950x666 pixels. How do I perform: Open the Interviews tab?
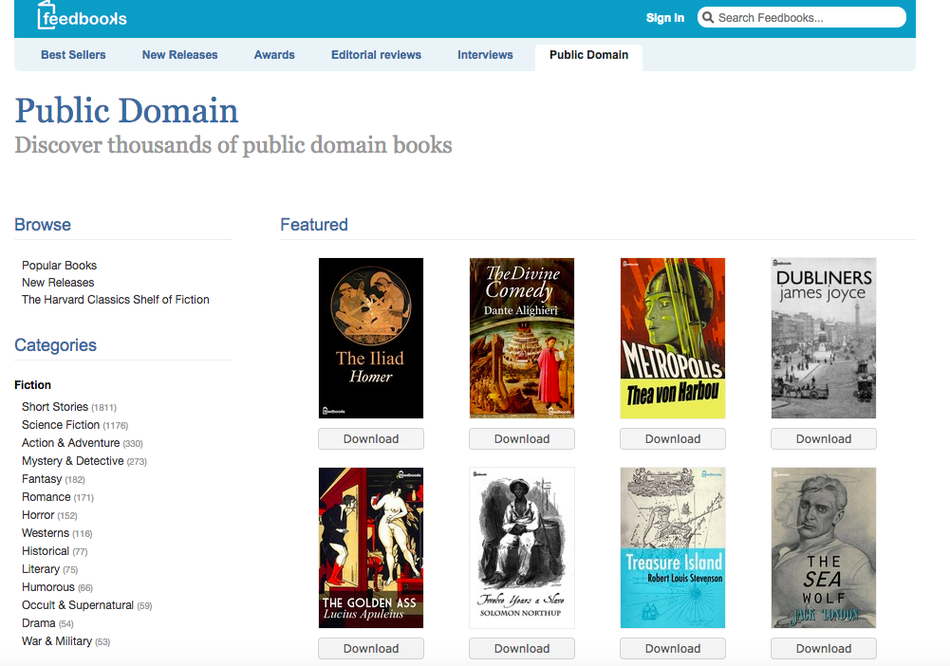tap(485, 55)
